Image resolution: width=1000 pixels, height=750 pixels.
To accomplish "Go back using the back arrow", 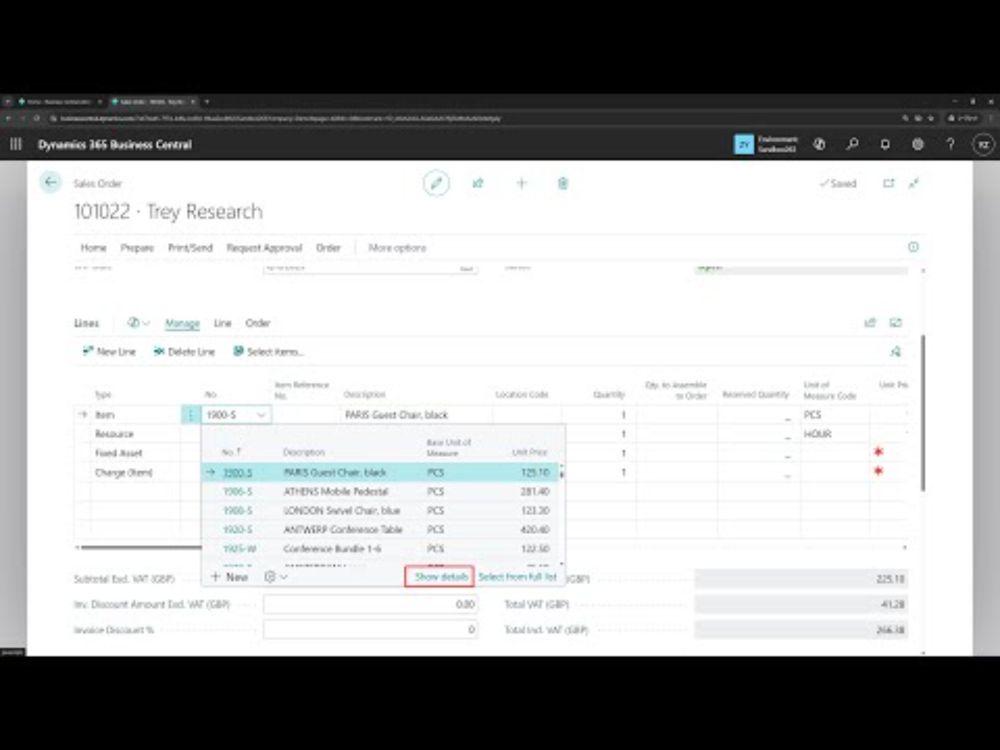I will click(50, 182).
